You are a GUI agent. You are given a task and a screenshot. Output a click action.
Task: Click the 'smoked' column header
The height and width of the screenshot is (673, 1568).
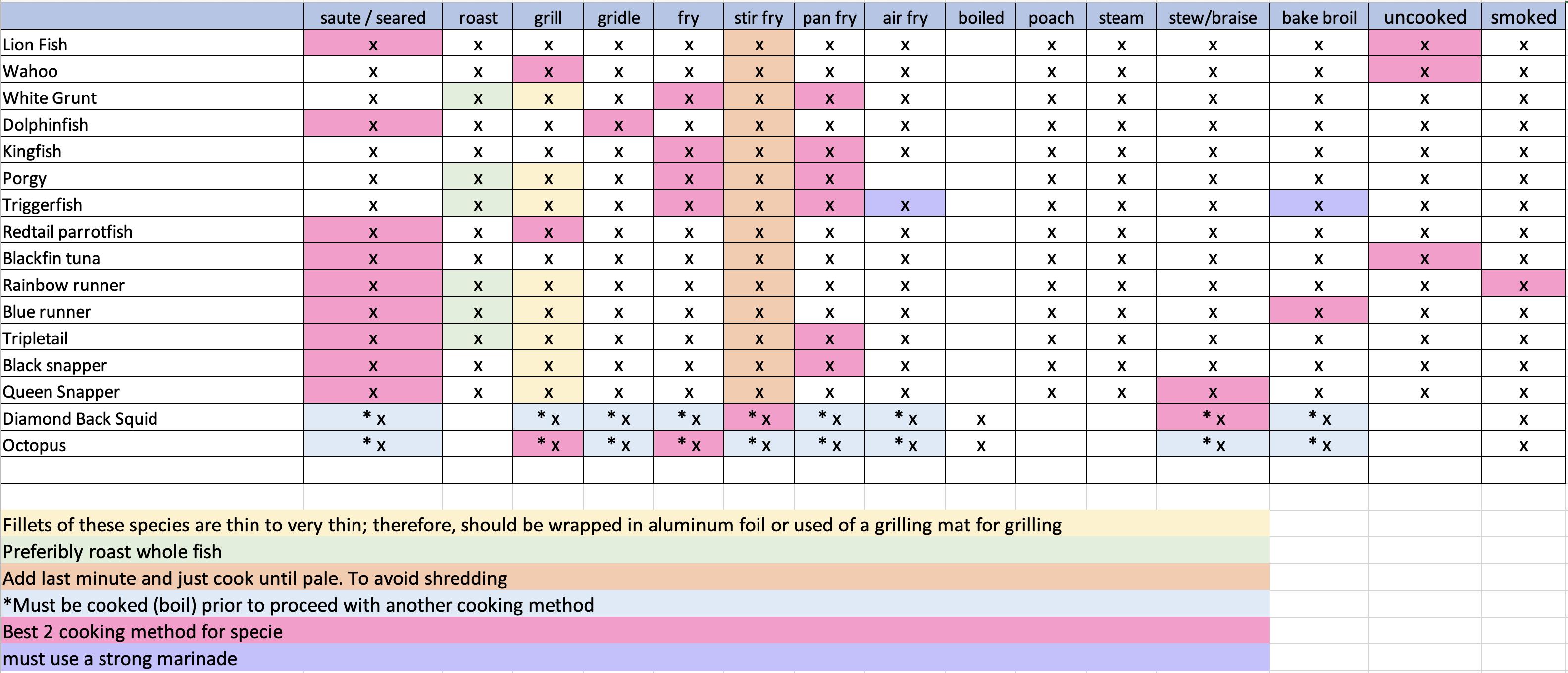pyautogui.click(x=1523, y=18)
